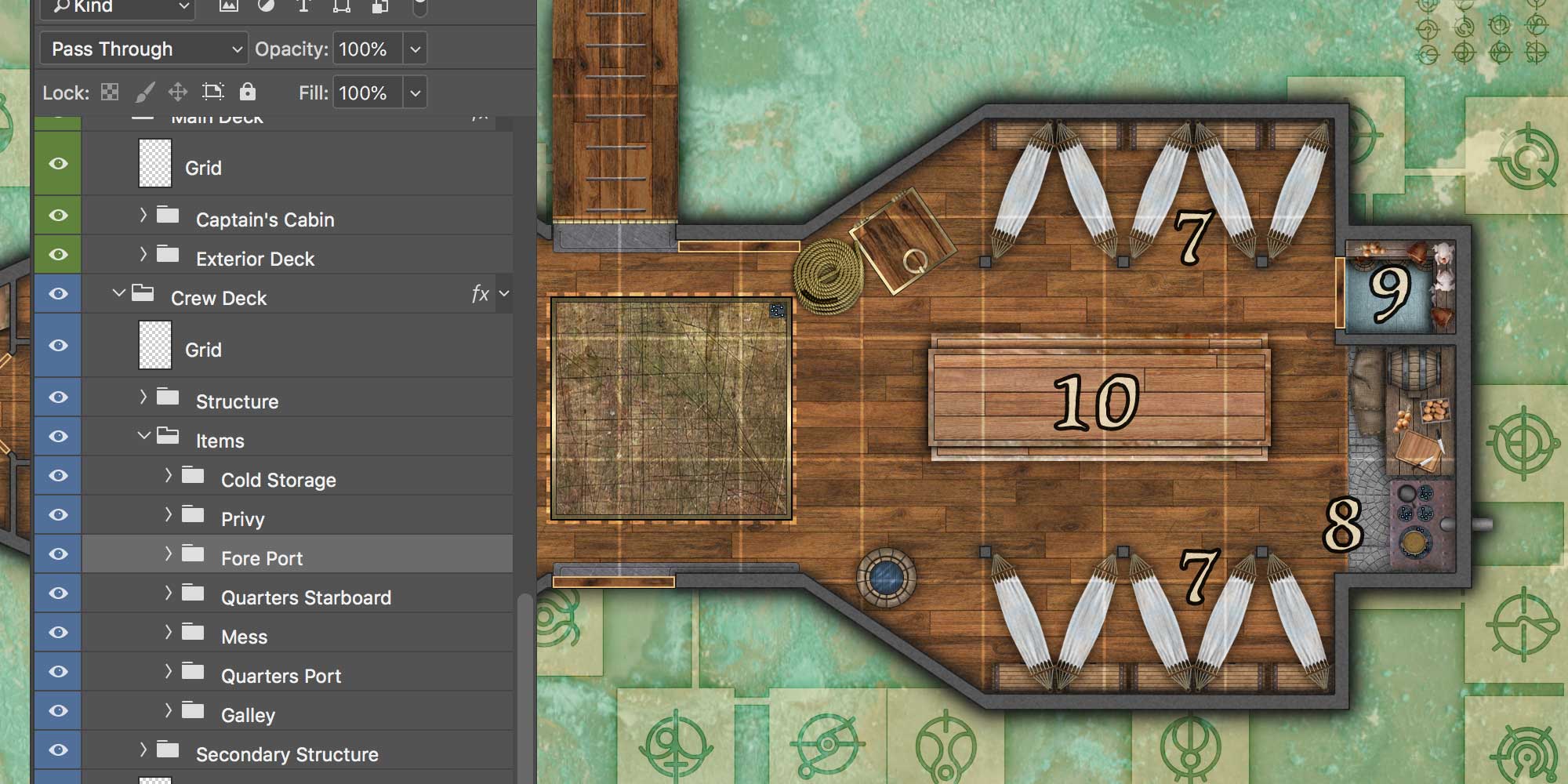Click the Opacity 100% value field

click(368, 49)
